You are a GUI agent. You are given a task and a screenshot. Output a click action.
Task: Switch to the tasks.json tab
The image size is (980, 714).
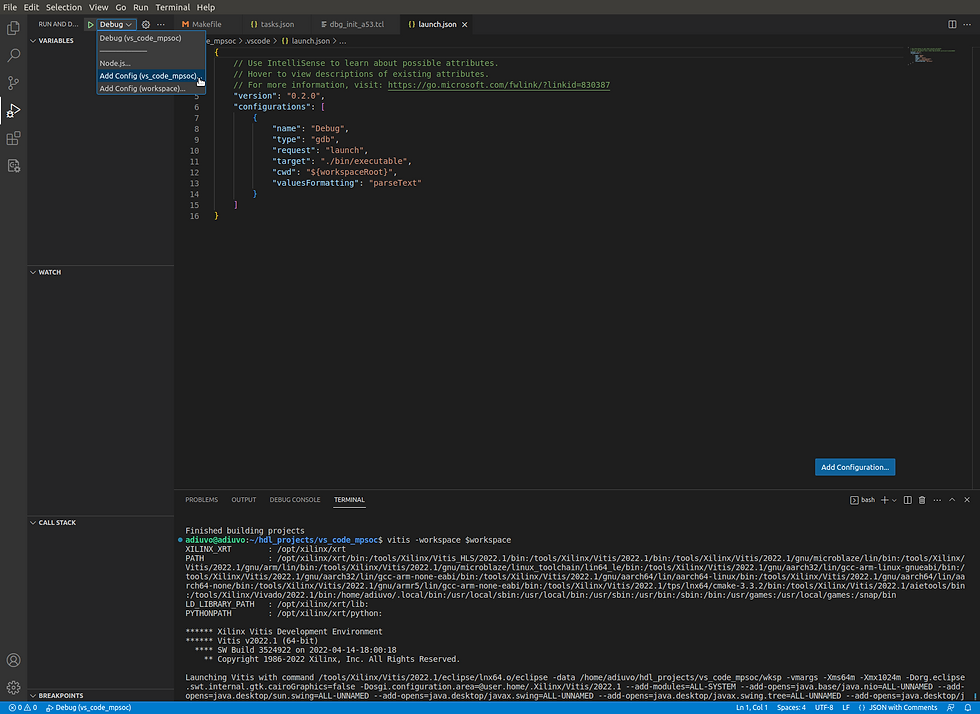[x=278, y=24]
